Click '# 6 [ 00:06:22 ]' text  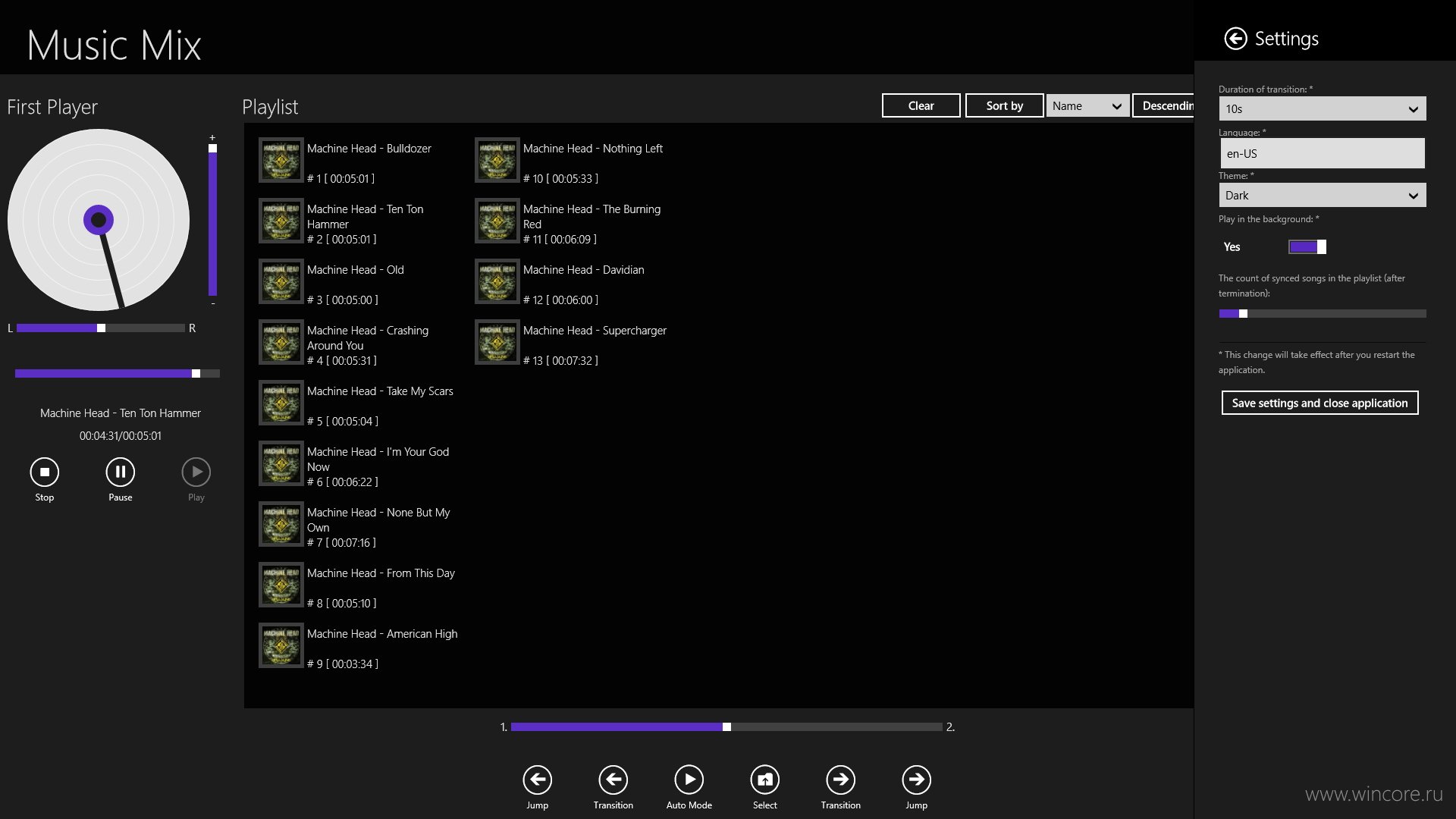click(342, 482)
